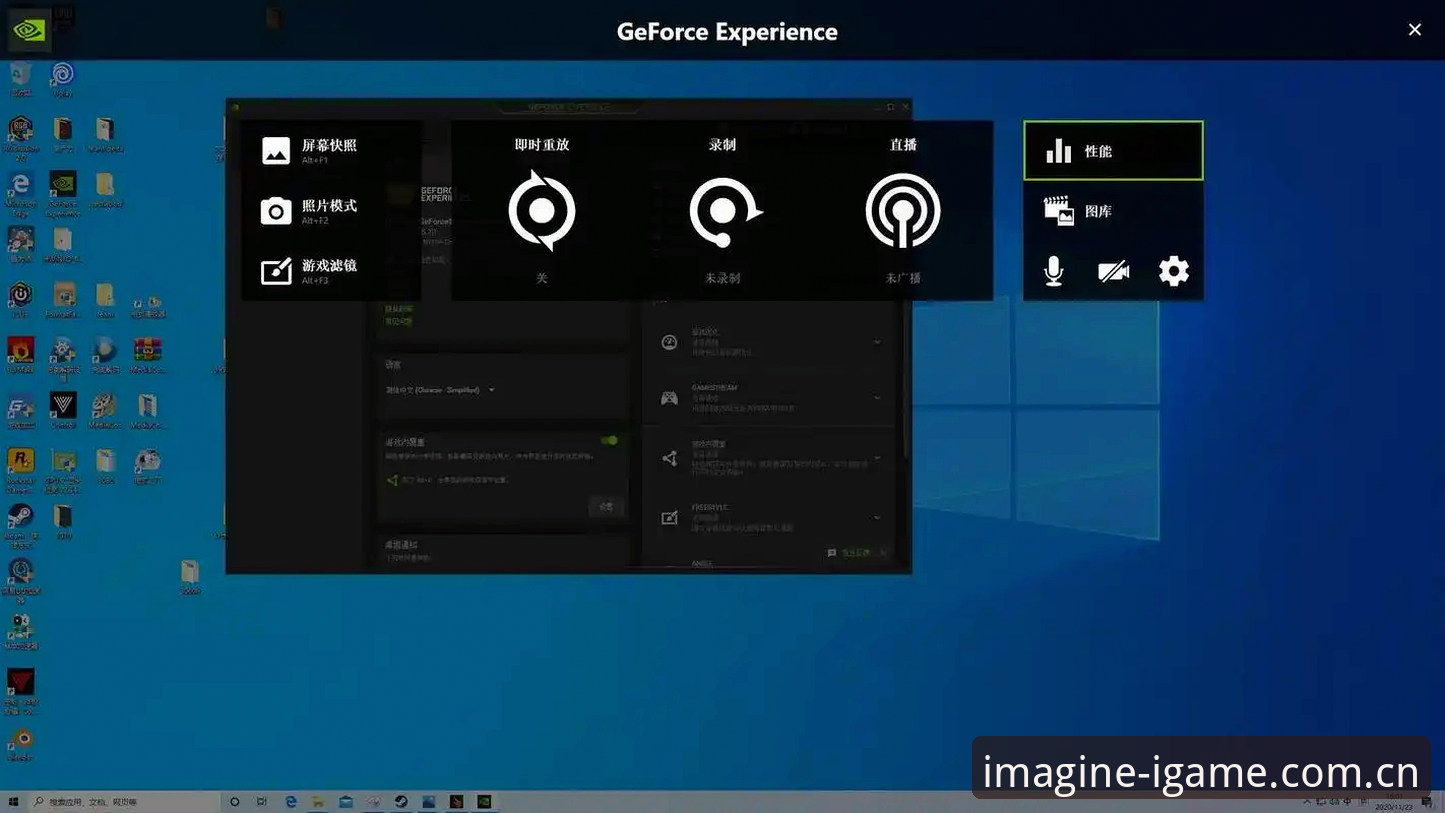Expand the row with the gauge icon

[x=877, y=342]
